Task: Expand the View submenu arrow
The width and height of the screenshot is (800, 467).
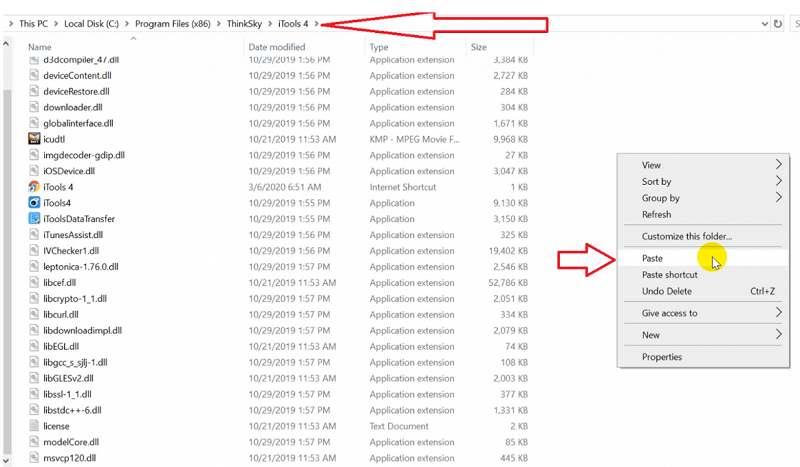Action: click(778, 165)
